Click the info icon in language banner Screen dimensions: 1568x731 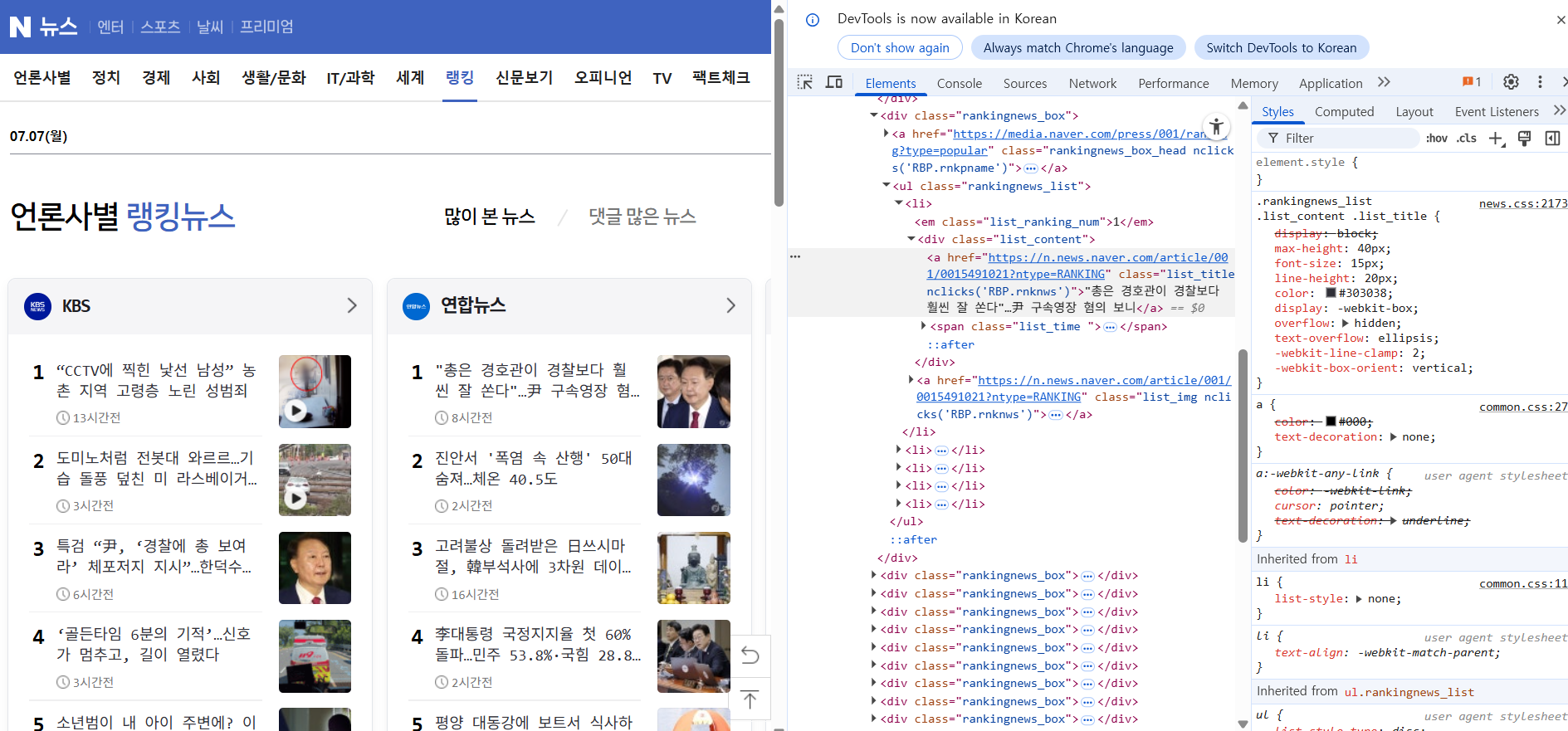click(x=813, y=20)
